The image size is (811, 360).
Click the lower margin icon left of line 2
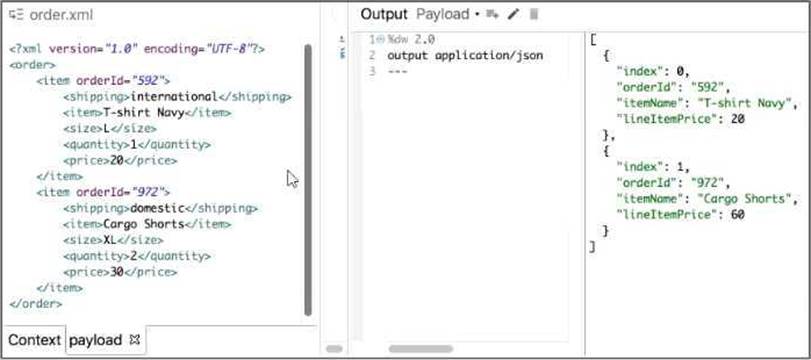coord(342,53)
